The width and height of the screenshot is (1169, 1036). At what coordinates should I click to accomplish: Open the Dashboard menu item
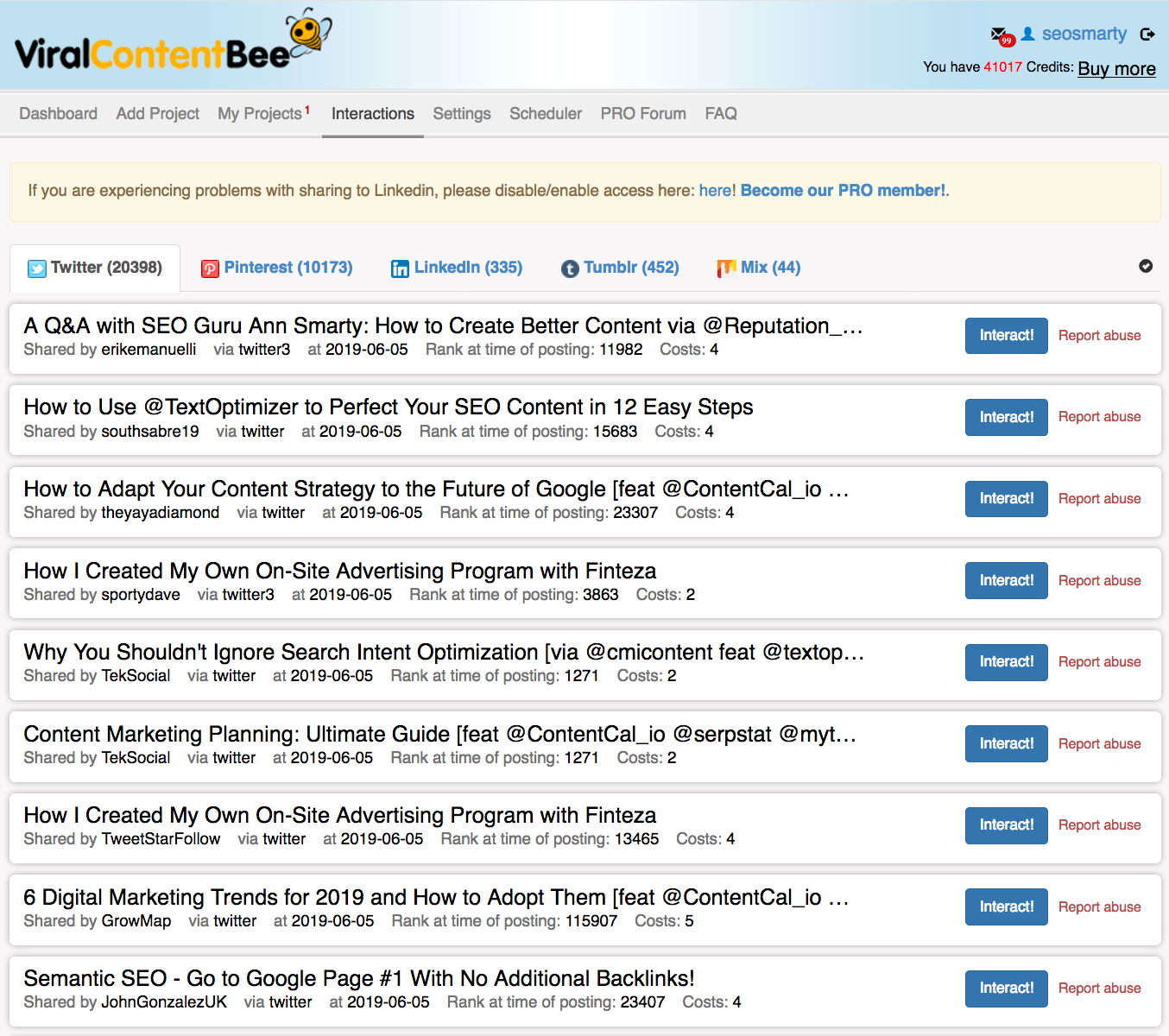[58, 113]
